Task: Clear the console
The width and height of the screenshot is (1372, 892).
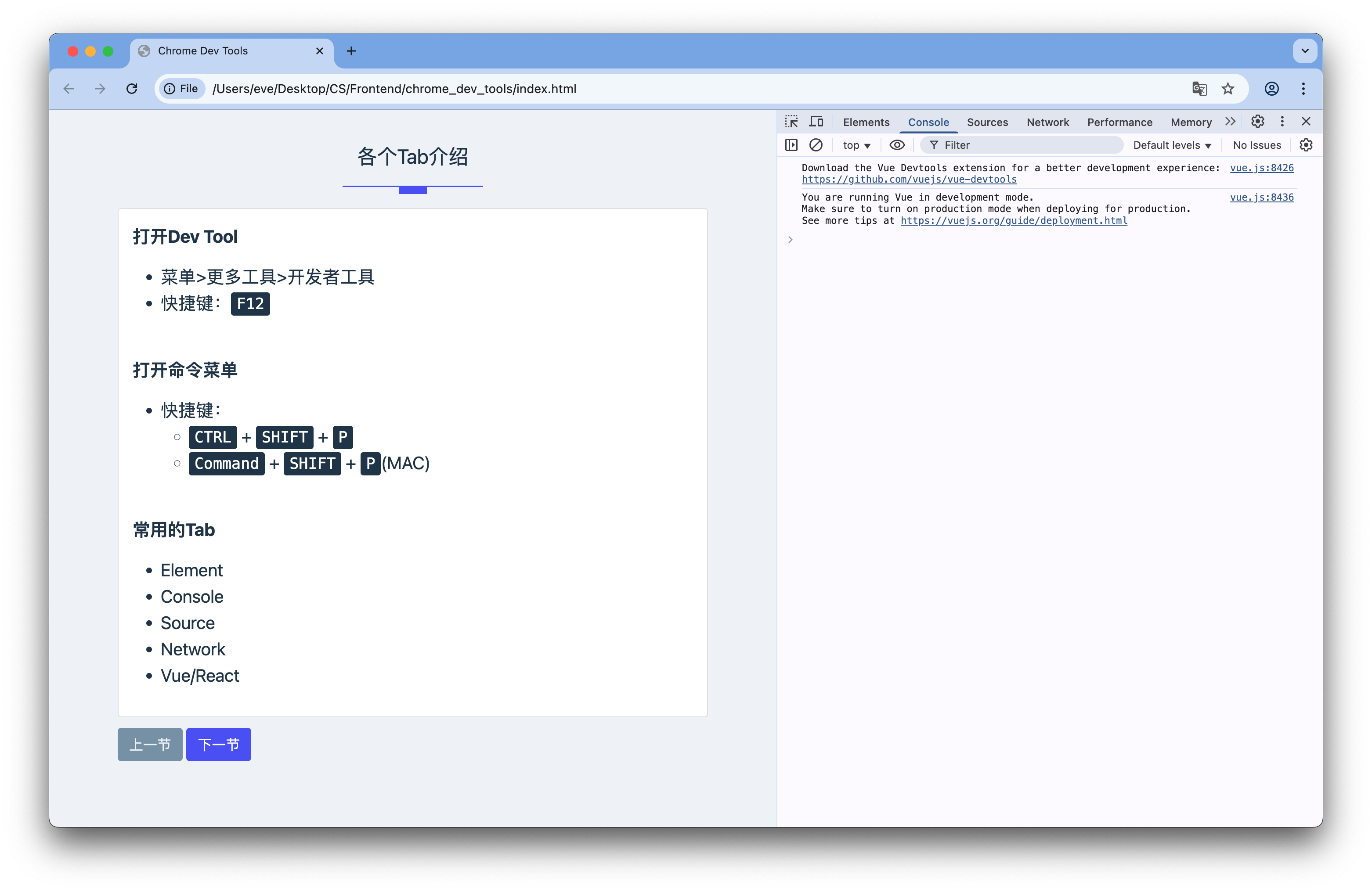Action: [816, 144]
